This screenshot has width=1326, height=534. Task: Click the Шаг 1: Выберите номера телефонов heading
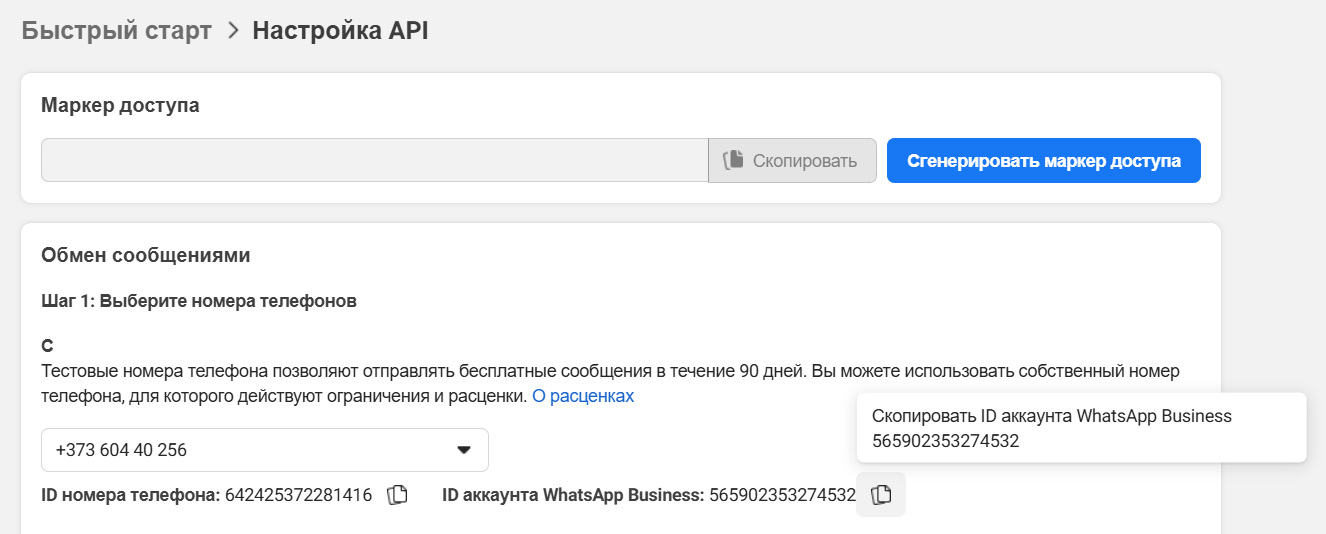tap(199, 300)
